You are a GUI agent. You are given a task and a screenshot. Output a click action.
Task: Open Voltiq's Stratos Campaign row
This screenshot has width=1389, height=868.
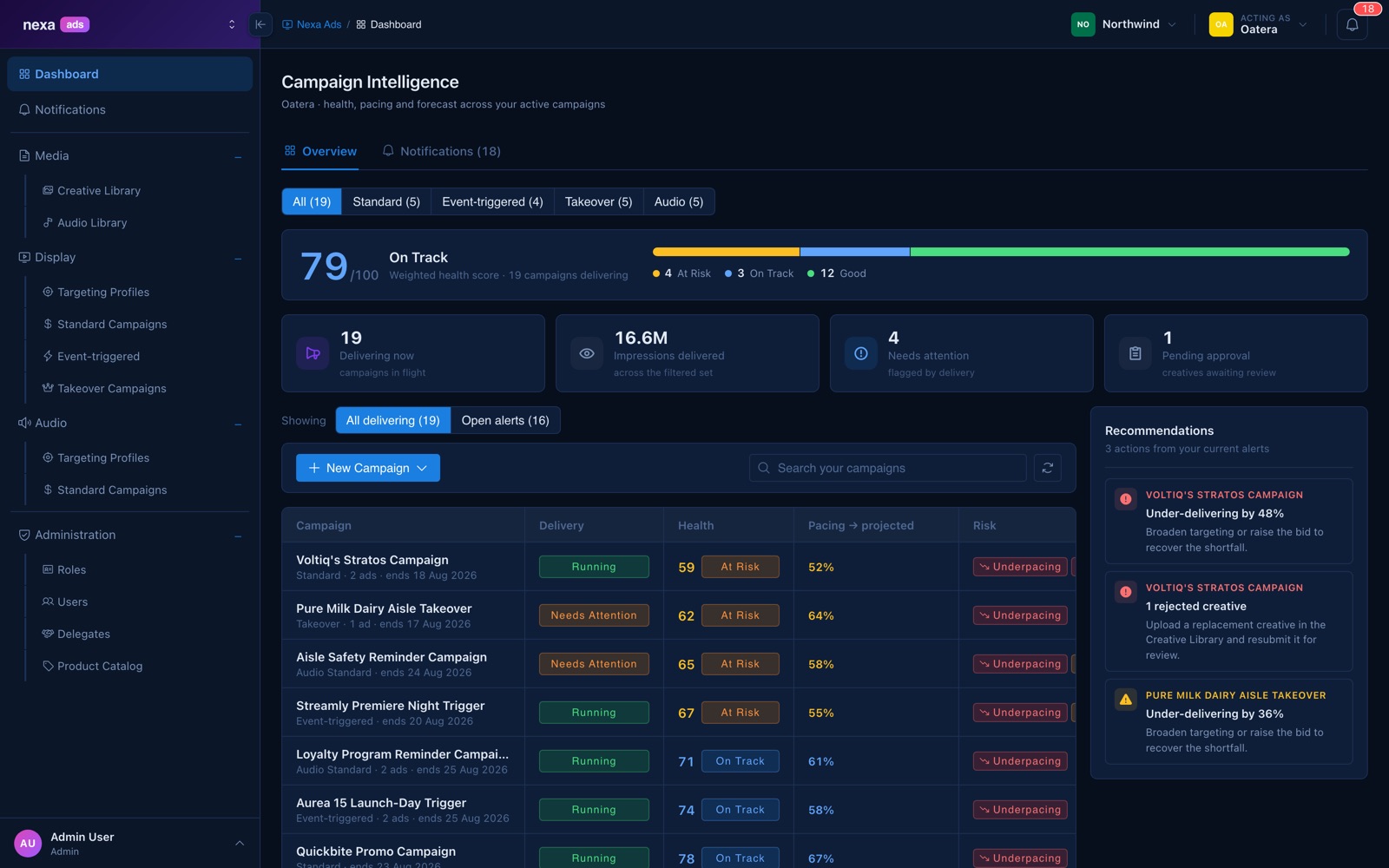click(x=679, y=567)
